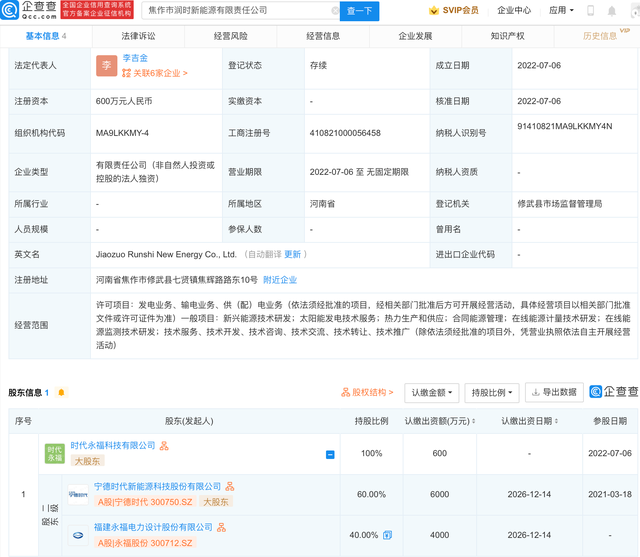Click the 时代永福 shareholder logo
Screen dimensions: 640x557
pos(55,453)
